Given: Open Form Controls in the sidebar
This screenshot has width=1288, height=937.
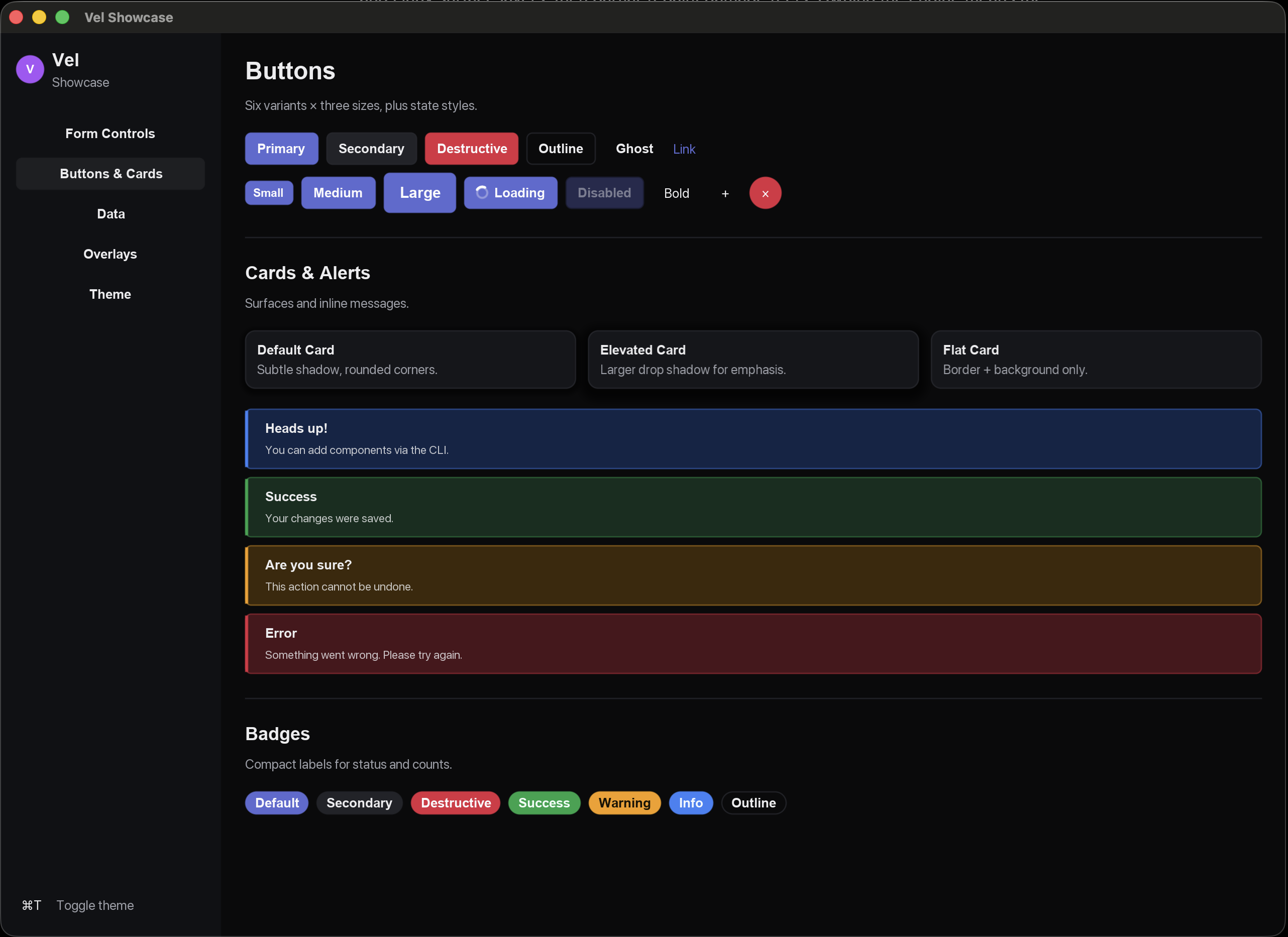Looking at the screenshot, I should coord(110,134).
